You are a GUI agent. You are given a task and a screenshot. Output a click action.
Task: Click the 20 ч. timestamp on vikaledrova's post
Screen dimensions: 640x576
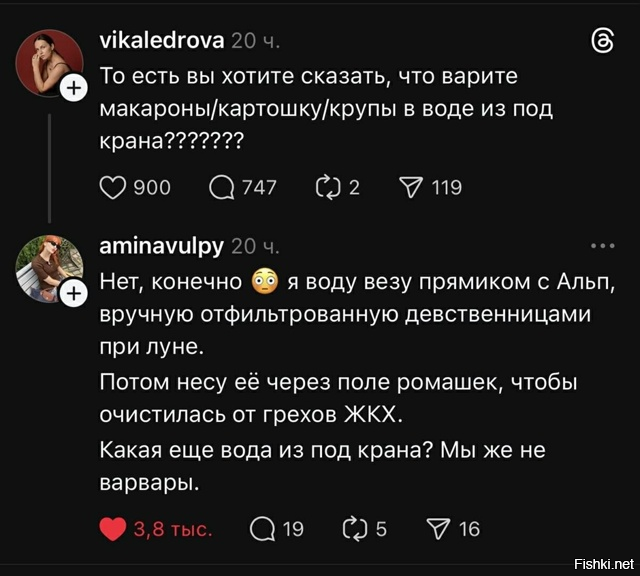pyautogui.click(x=256, y=41)
